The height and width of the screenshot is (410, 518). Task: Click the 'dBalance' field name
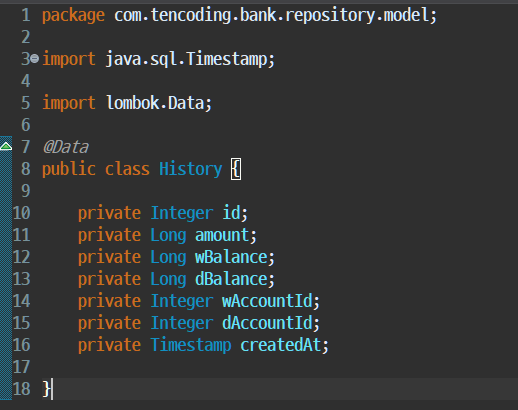pos(231,279)
